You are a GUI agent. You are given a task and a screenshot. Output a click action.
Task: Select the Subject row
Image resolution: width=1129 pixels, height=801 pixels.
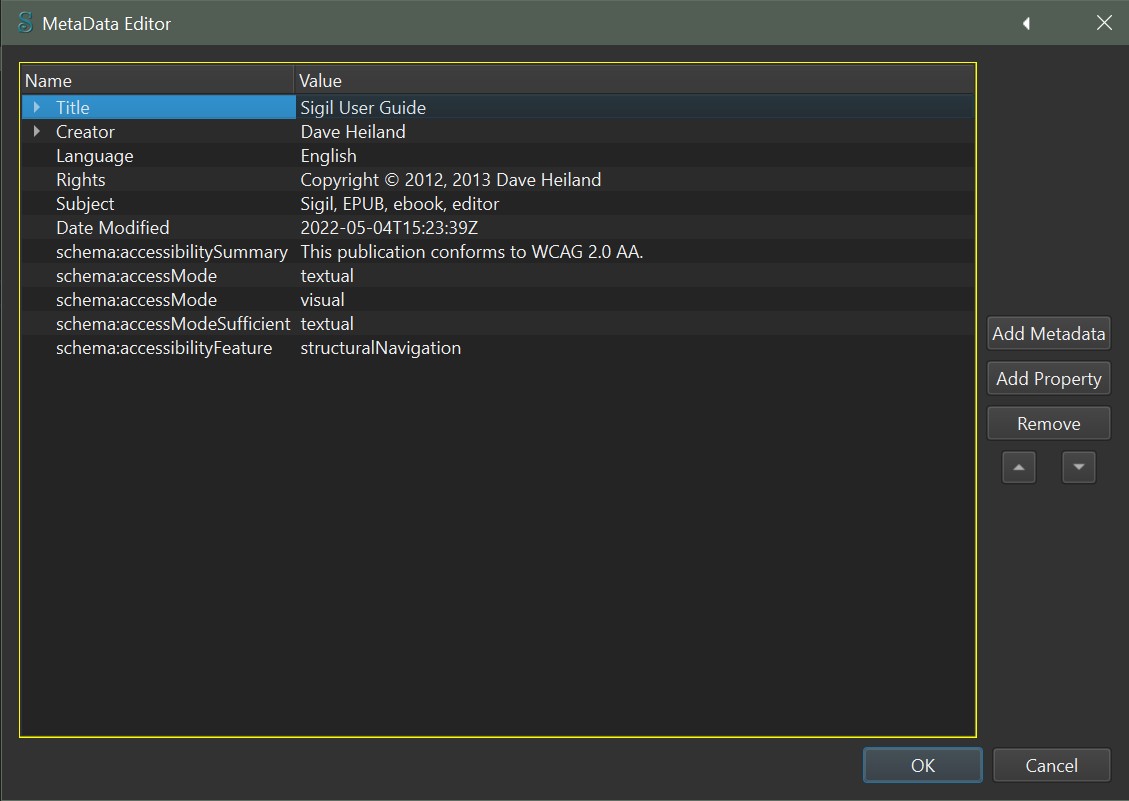point(498,204)
